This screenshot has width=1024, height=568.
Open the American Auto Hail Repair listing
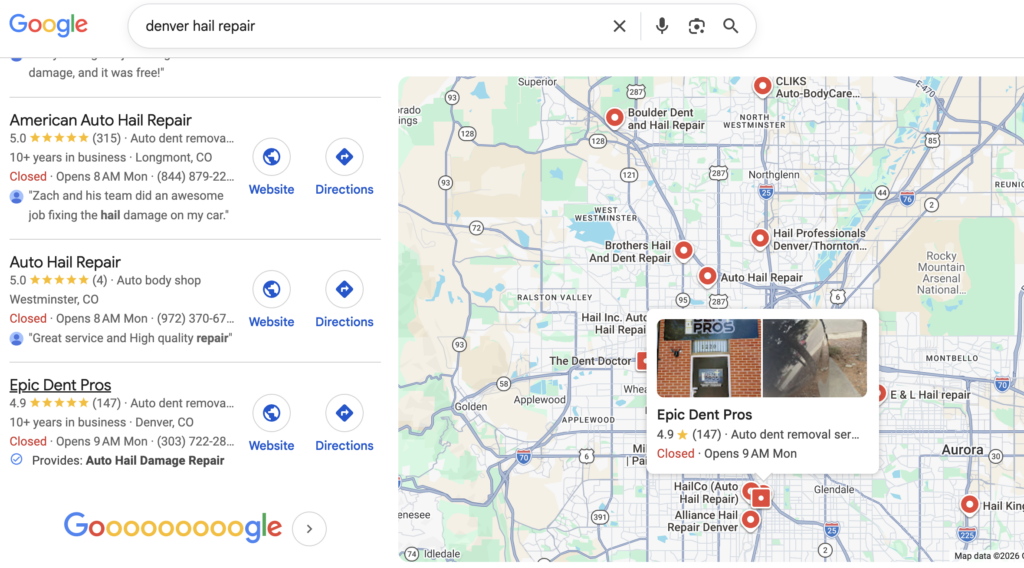tap(101, 120)
